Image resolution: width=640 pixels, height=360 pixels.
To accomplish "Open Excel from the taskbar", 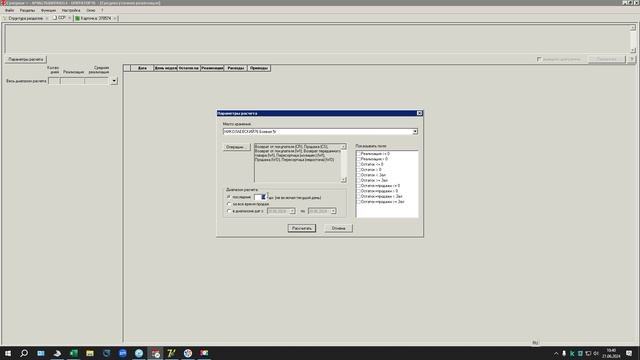I will [73, 353].
